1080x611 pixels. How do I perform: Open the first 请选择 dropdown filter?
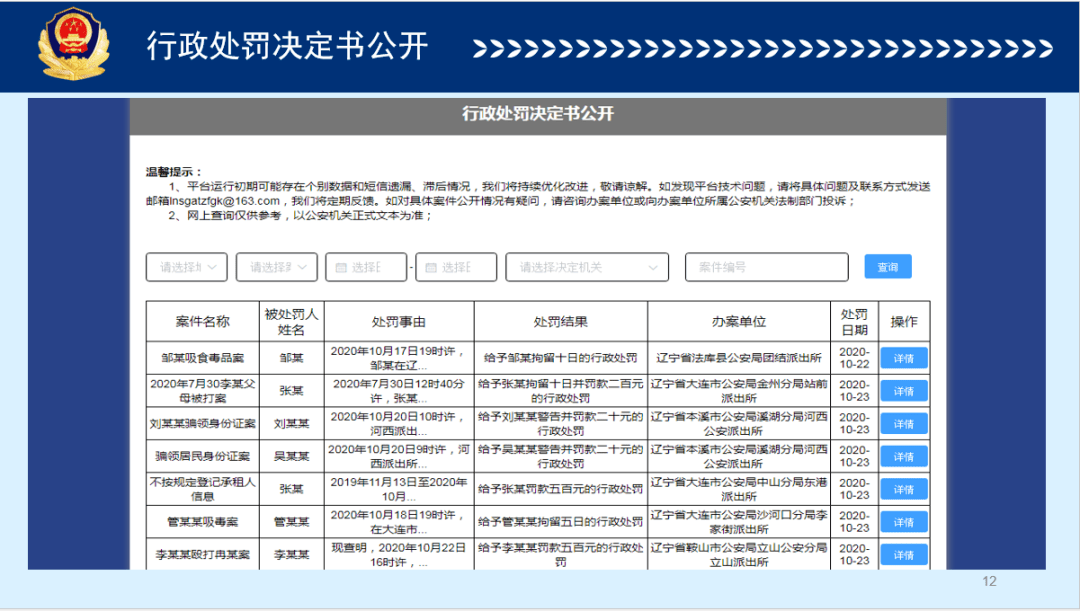click(187, 267)
